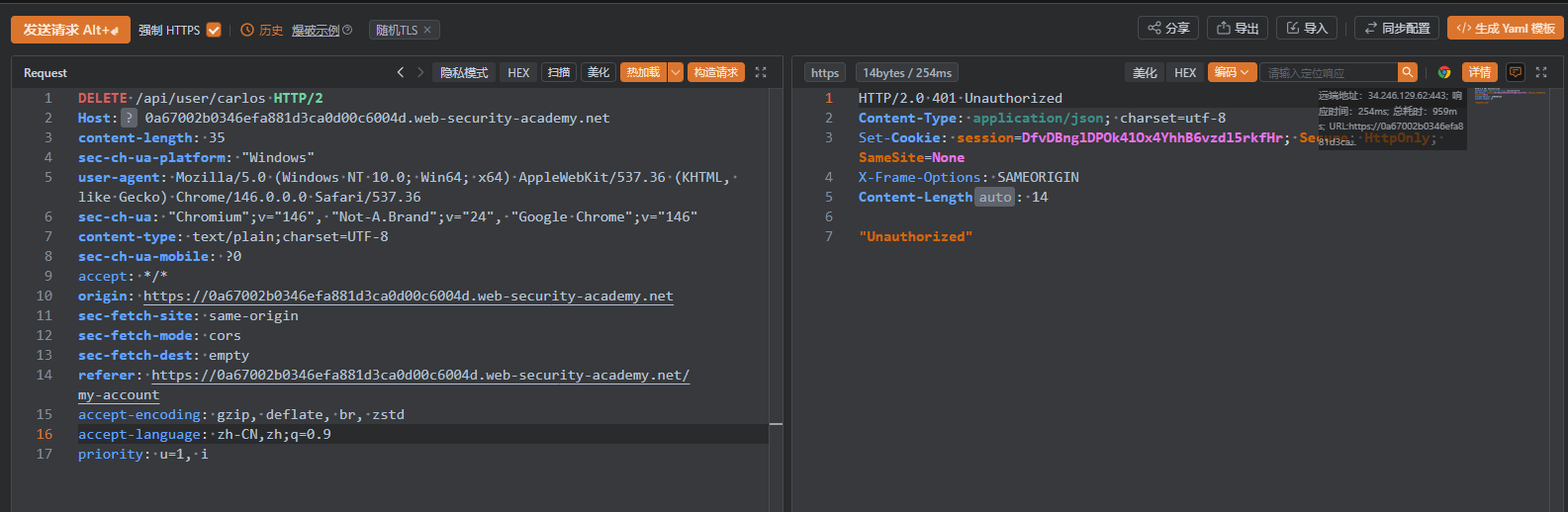Click the 发送请求 send request button
Screen dimensions: 1568x512
pyautogui.click(x=70, y=30)
